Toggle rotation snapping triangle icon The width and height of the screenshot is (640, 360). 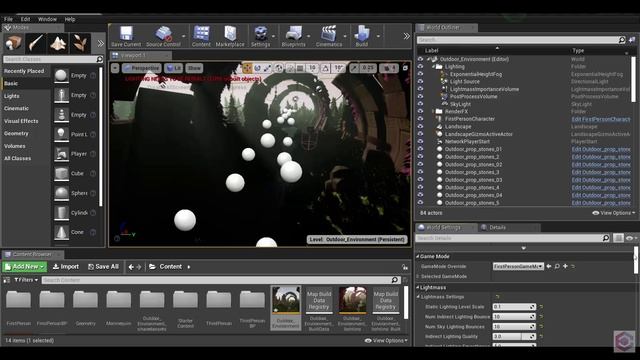point(325,68)
